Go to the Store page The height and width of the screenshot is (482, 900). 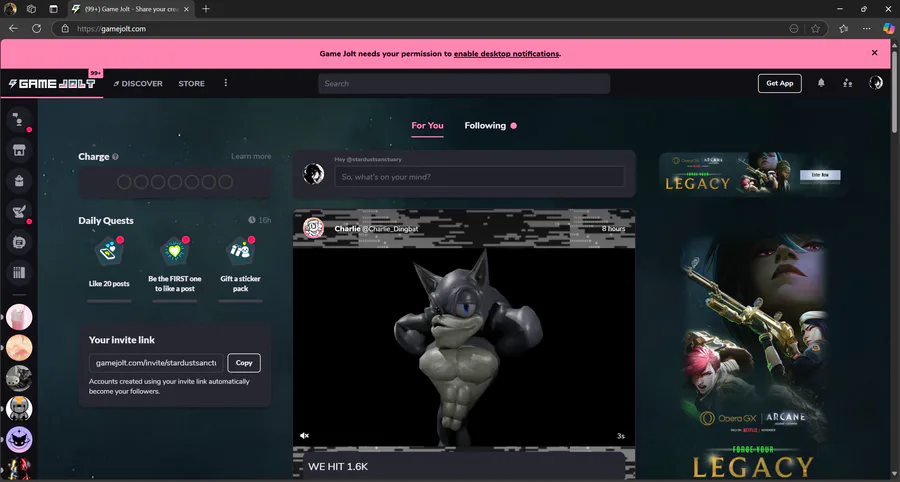[x=191, y=84]
